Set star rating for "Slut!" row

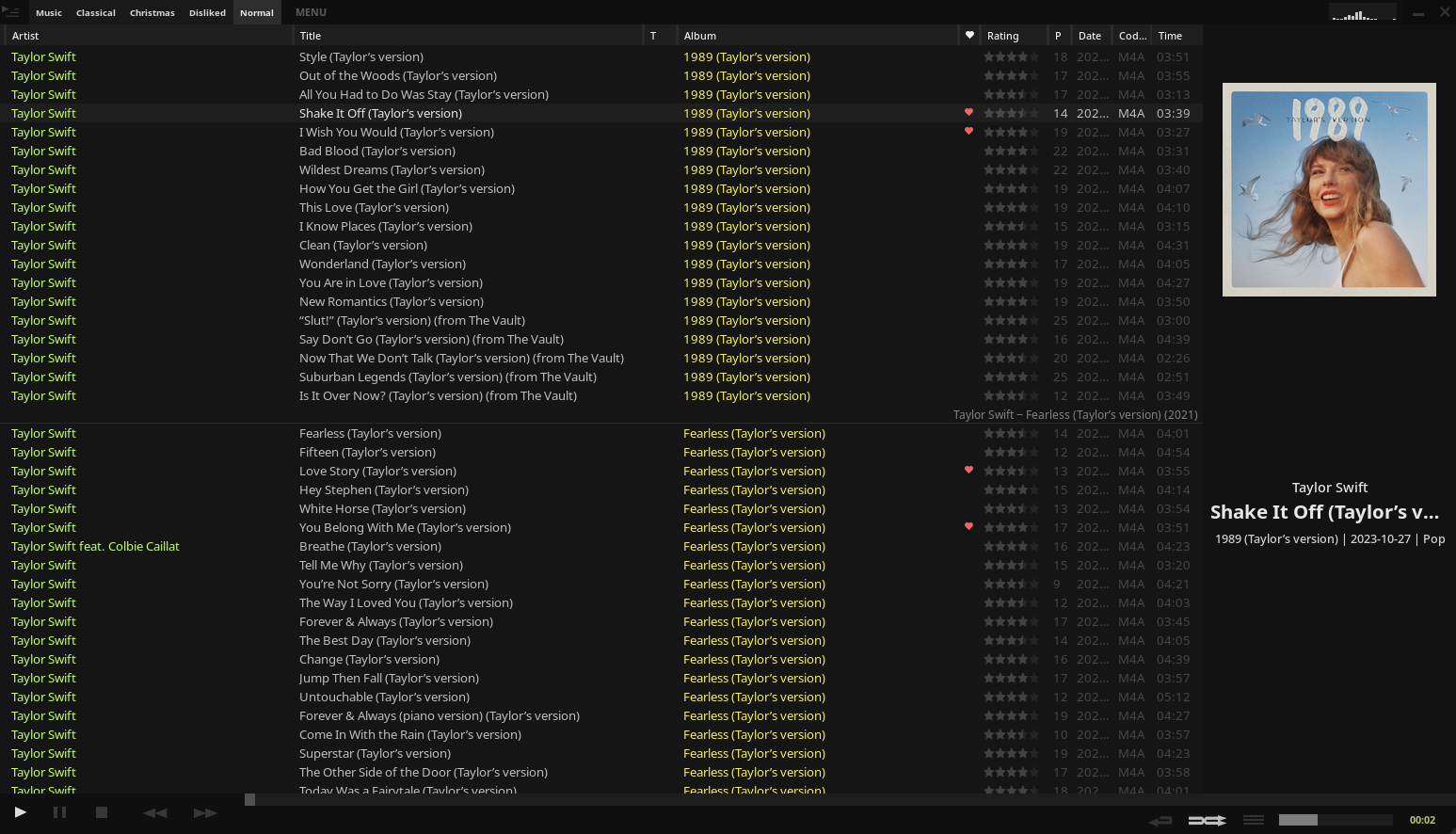coord(1012,320)
